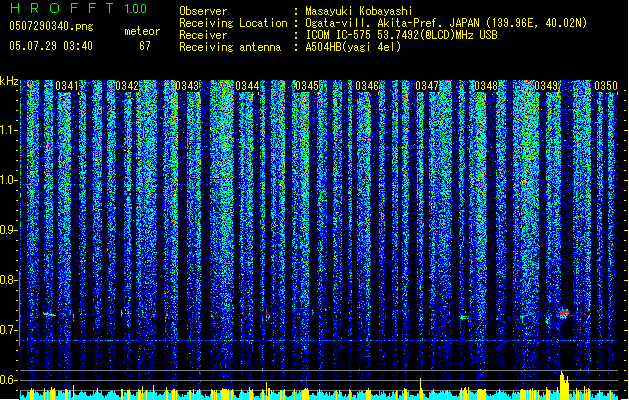This screenshot has height=400, width=629.
Task: Click the meteor echo just left of 0341
Action: tap(49, 314)
